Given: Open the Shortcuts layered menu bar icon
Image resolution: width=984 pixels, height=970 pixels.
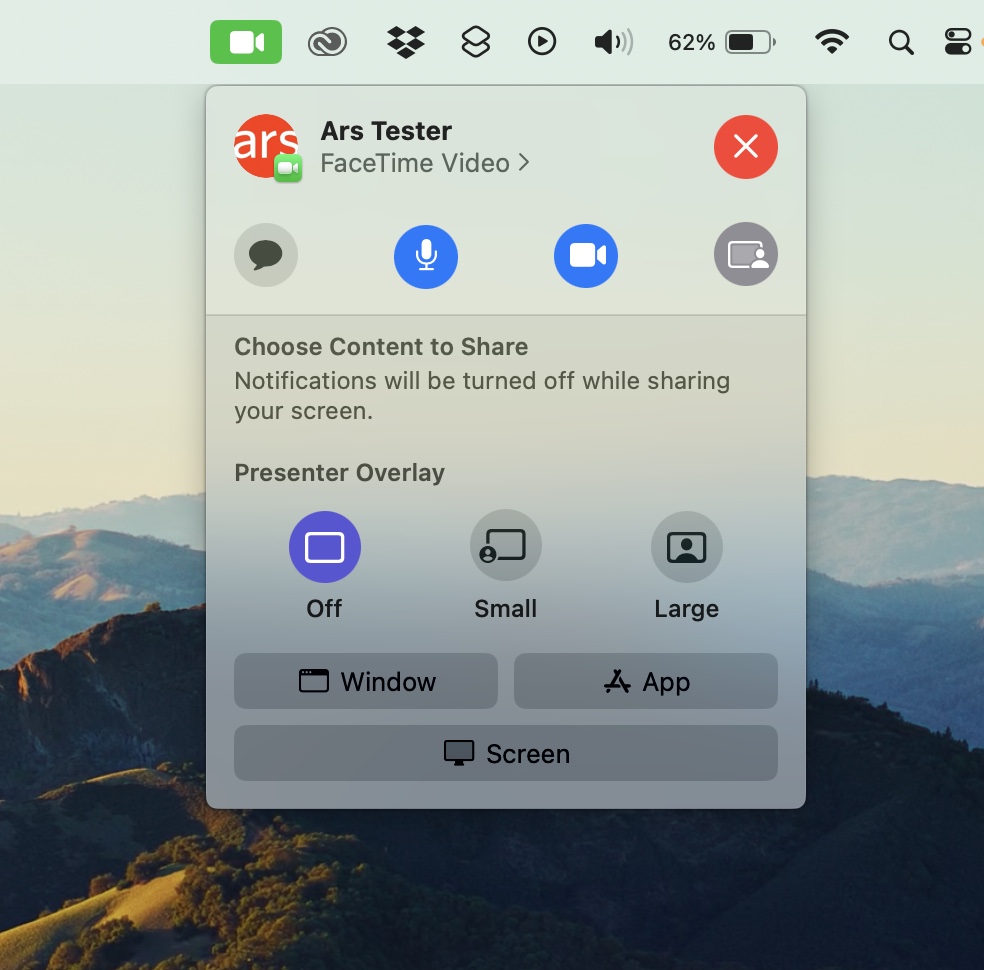Looking at the screenshot, I should [x=475, y=42].
